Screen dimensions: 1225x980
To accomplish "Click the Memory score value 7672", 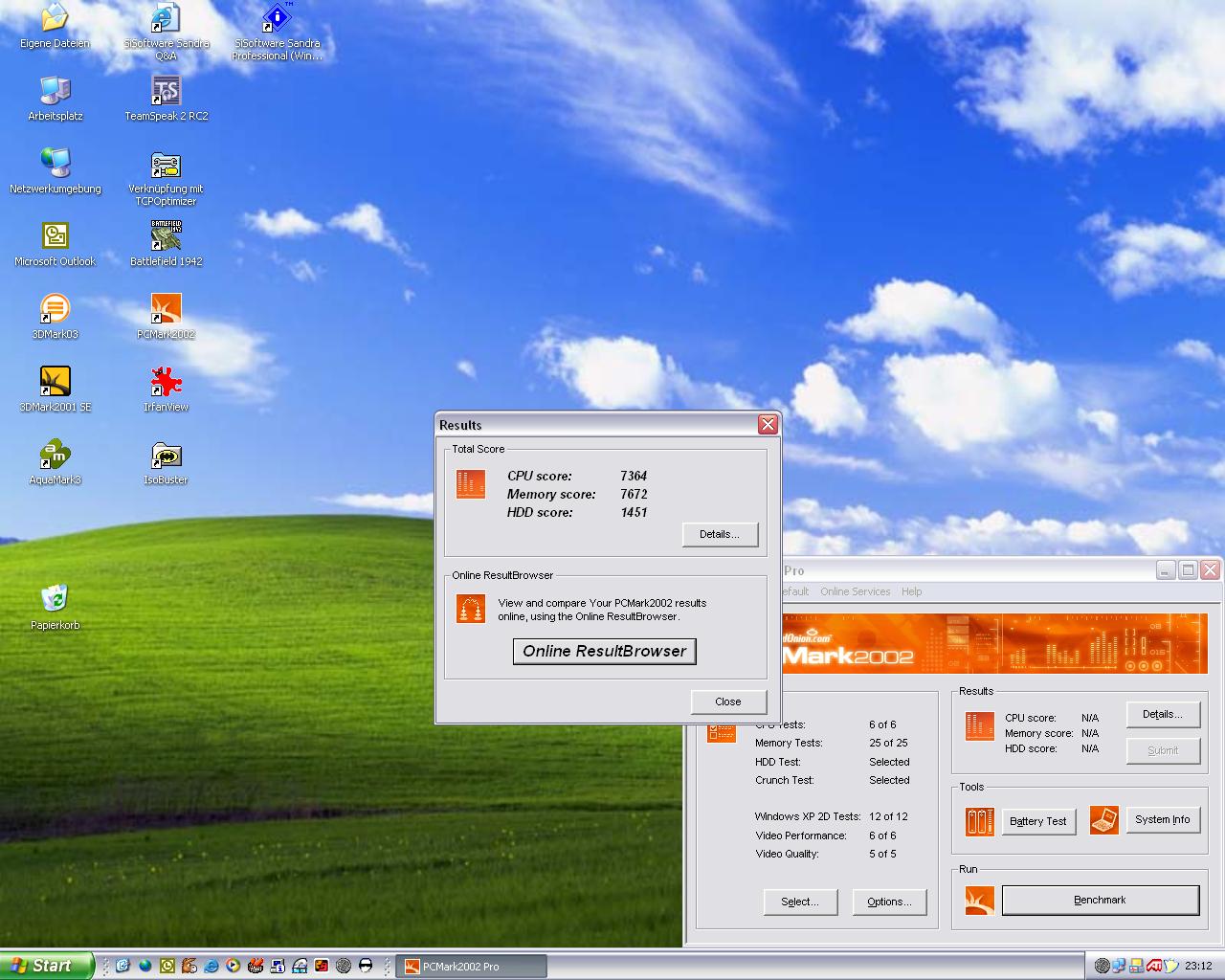I will coord(634,494).
